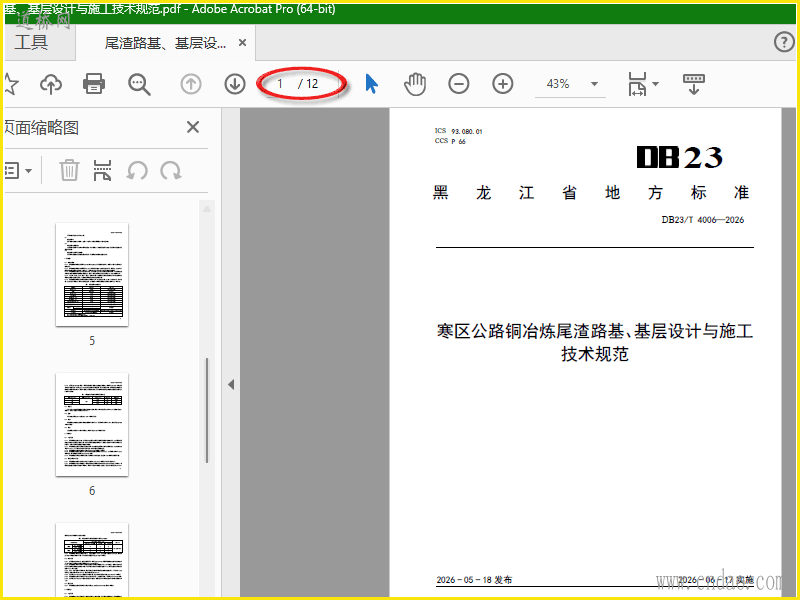Open thumbnail panel options menu dropdown
The height and width of the screenshot is (600, 800).
[x=18, y=170]
